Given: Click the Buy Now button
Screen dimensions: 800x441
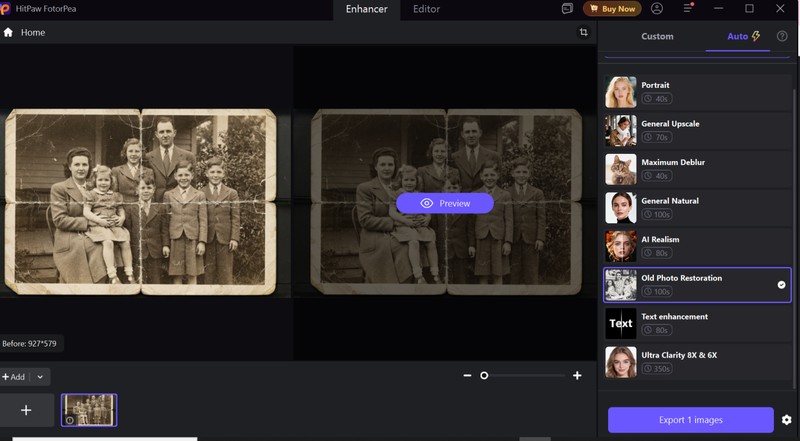Looking at the screenshot, I should (612, 9).
